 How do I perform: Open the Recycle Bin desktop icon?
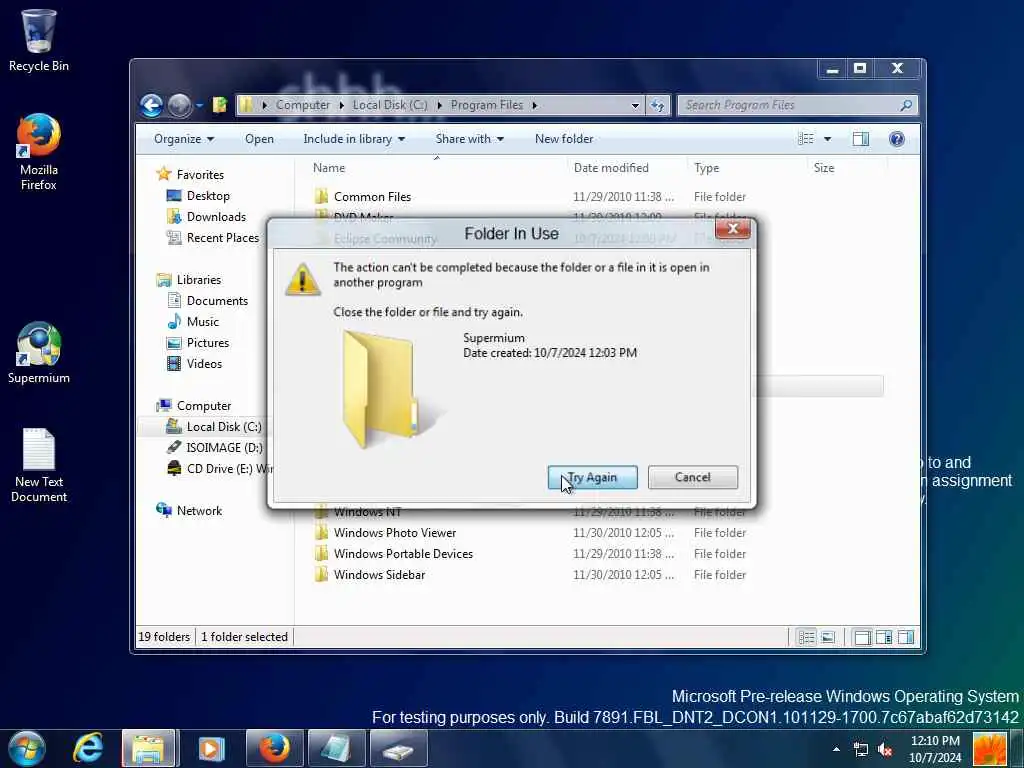click(39, 40)
